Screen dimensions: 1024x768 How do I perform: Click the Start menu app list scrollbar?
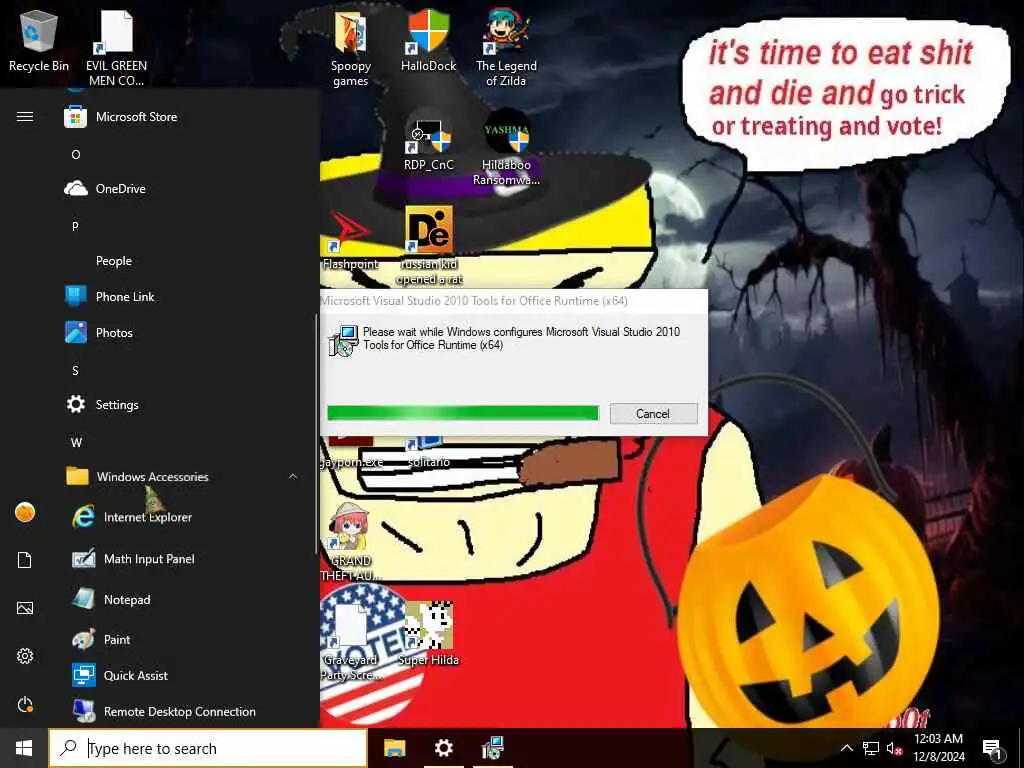[317, 434]
